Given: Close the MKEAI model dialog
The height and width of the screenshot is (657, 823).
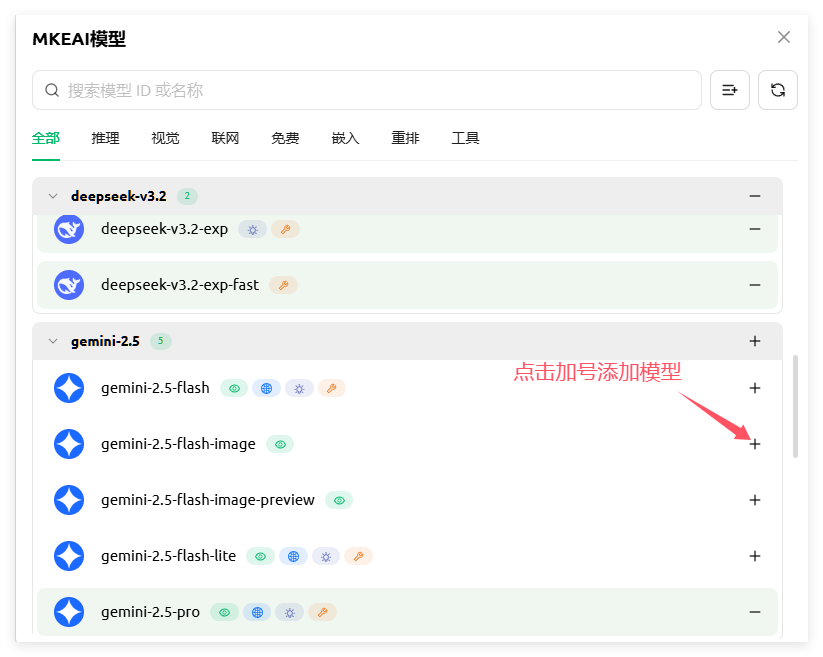Looking at the screenshot, I should [x=784, y=37].
